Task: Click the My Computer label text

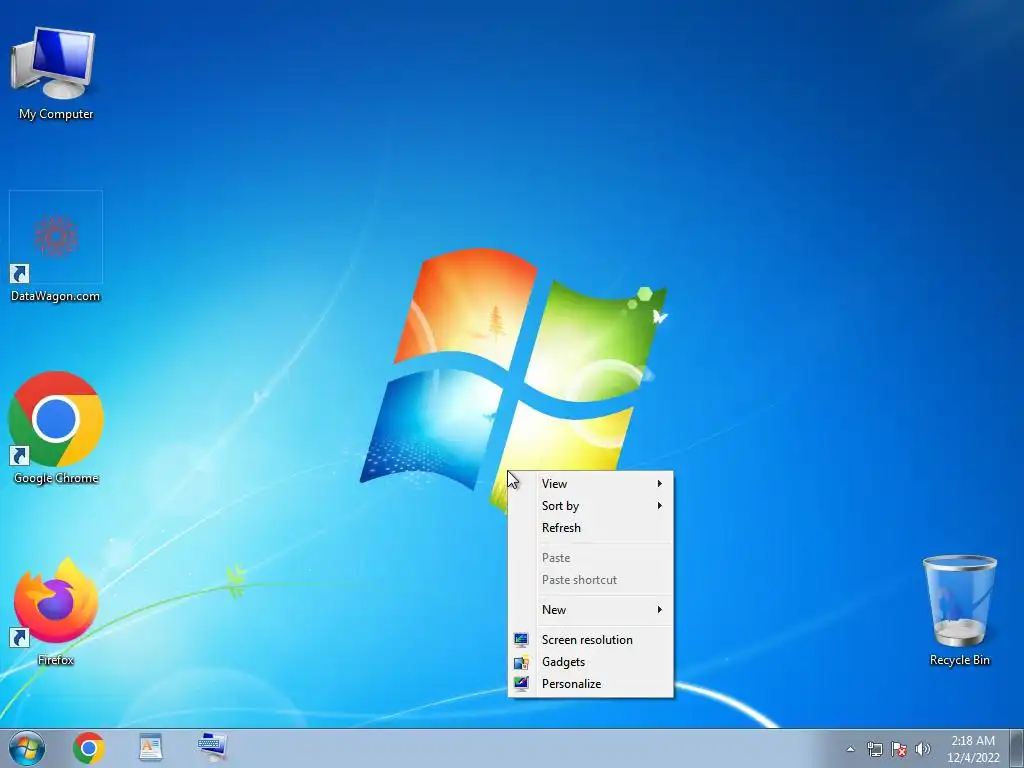Action: [56, 114]
